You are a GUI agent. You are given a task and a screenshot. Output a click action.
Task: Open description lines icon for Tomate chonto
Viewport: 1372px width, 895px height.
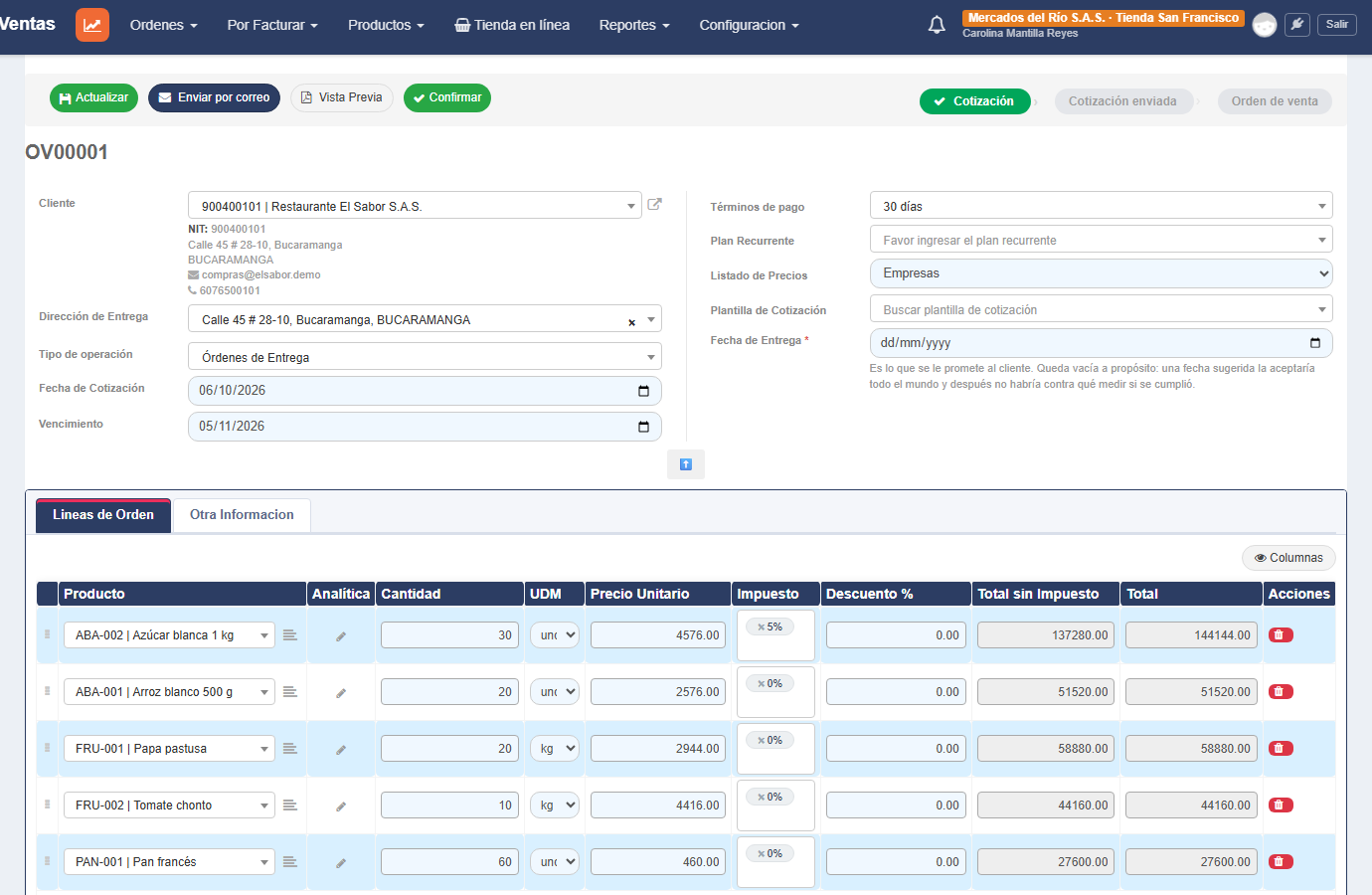click(x=290, y=805)
